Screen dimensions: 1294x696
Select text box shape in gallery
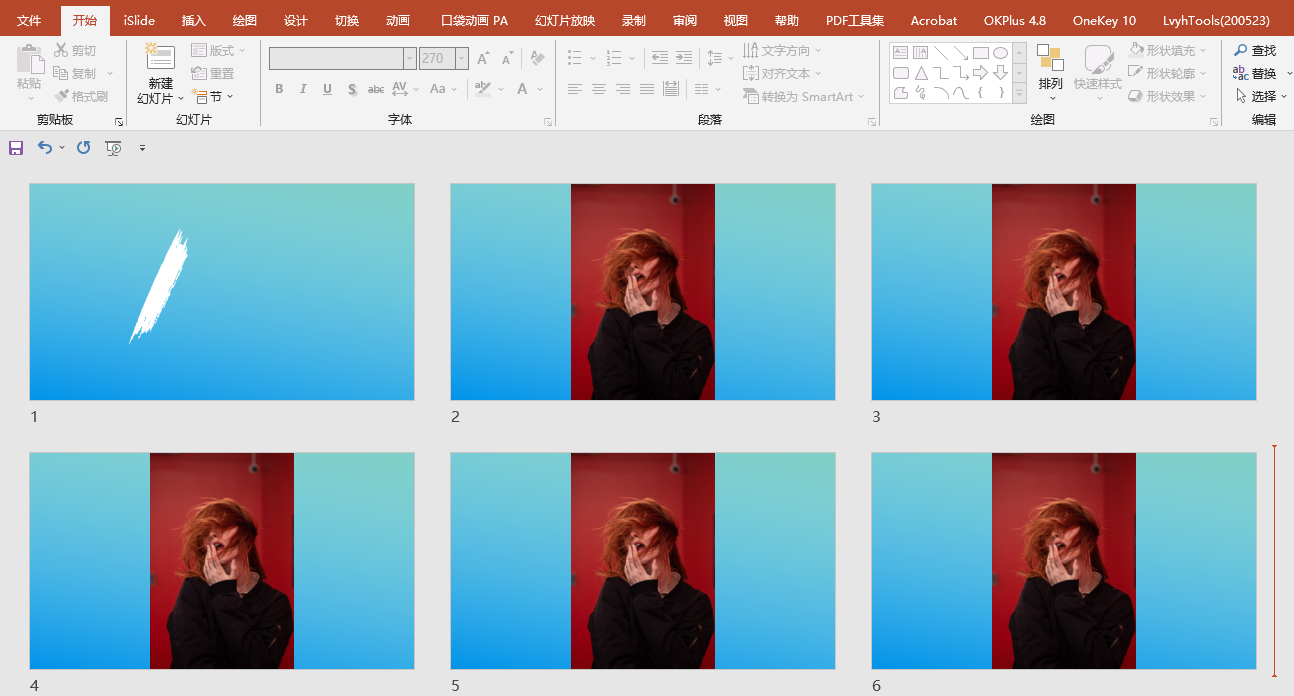[x=901, y=53]
